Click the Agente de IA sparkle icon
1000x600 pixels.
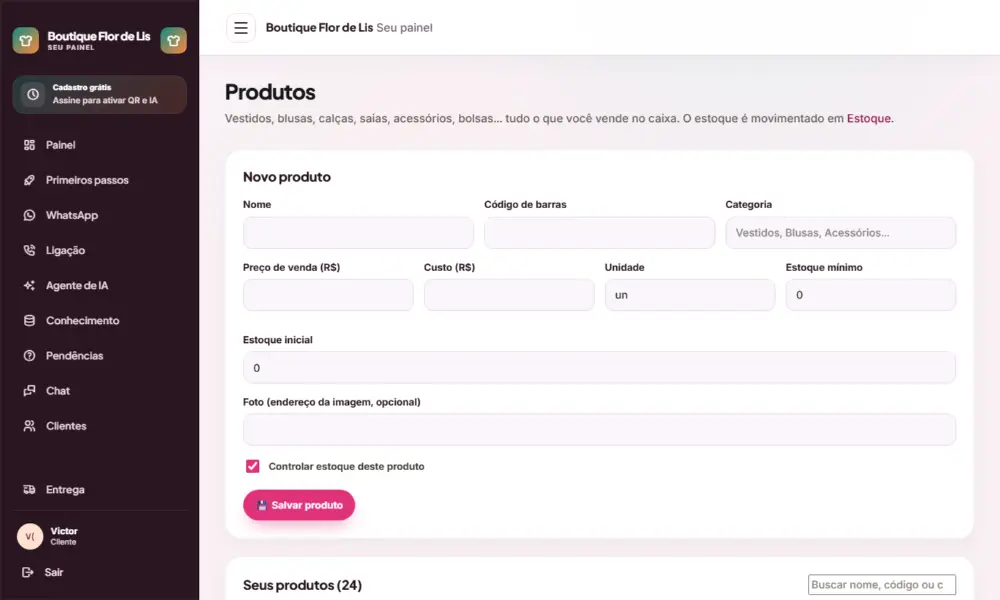pyautogui.click(x=29, y=286)
